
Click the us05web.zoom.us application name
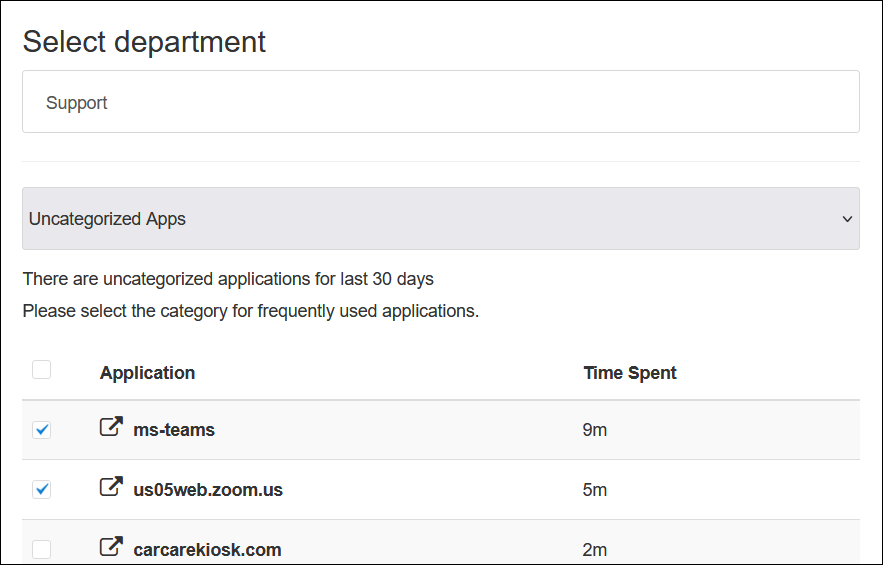(208, 490)
